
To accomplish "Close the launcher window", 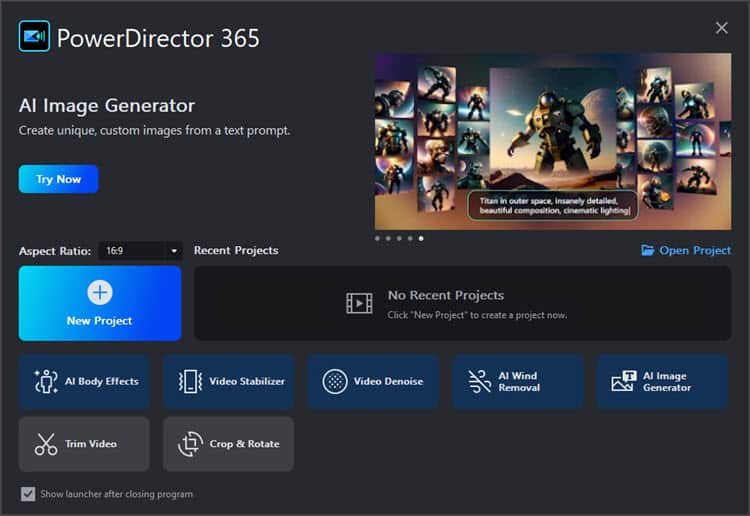I will tap(721, 28).
